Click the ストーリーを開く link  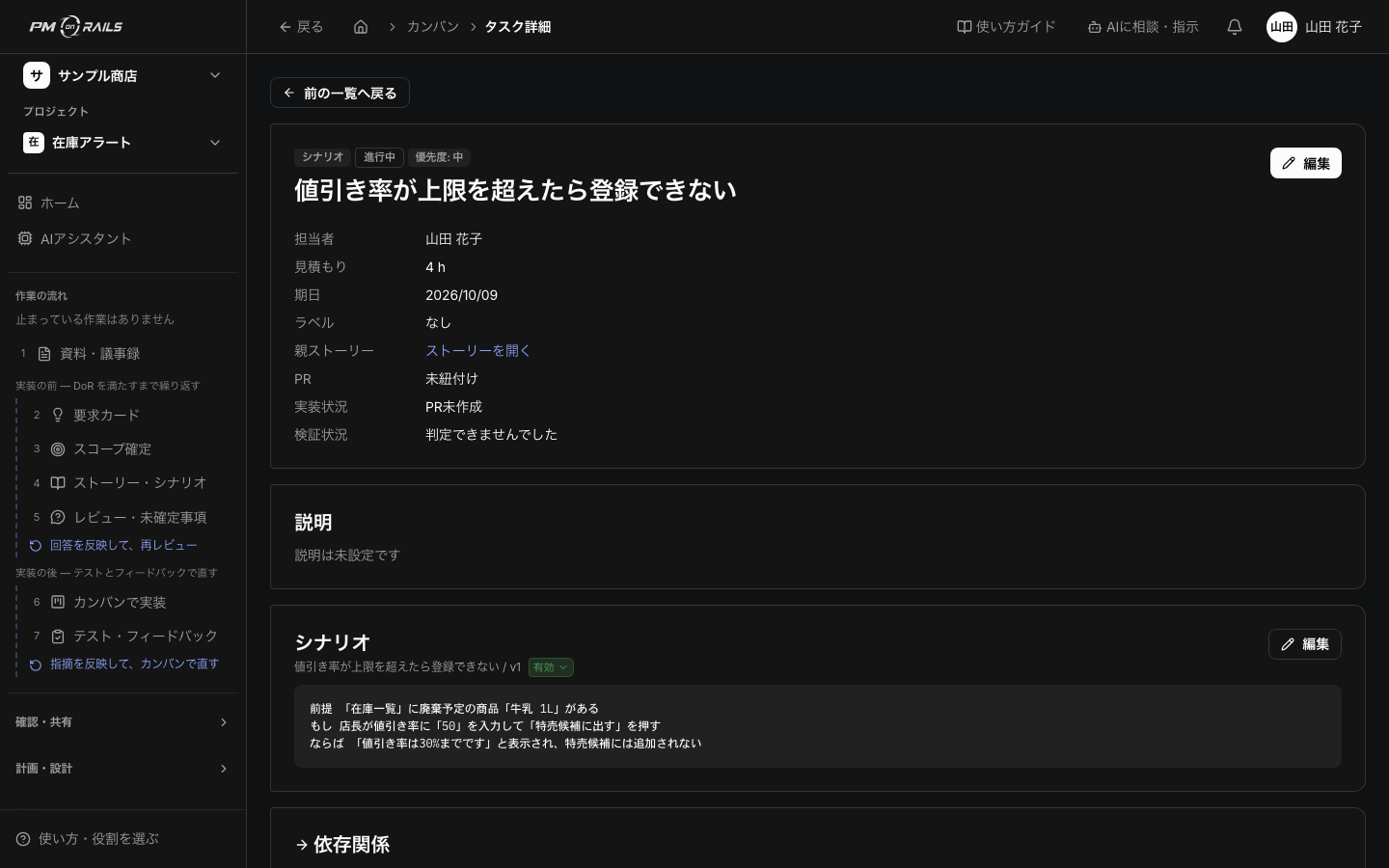coord(478,351)
